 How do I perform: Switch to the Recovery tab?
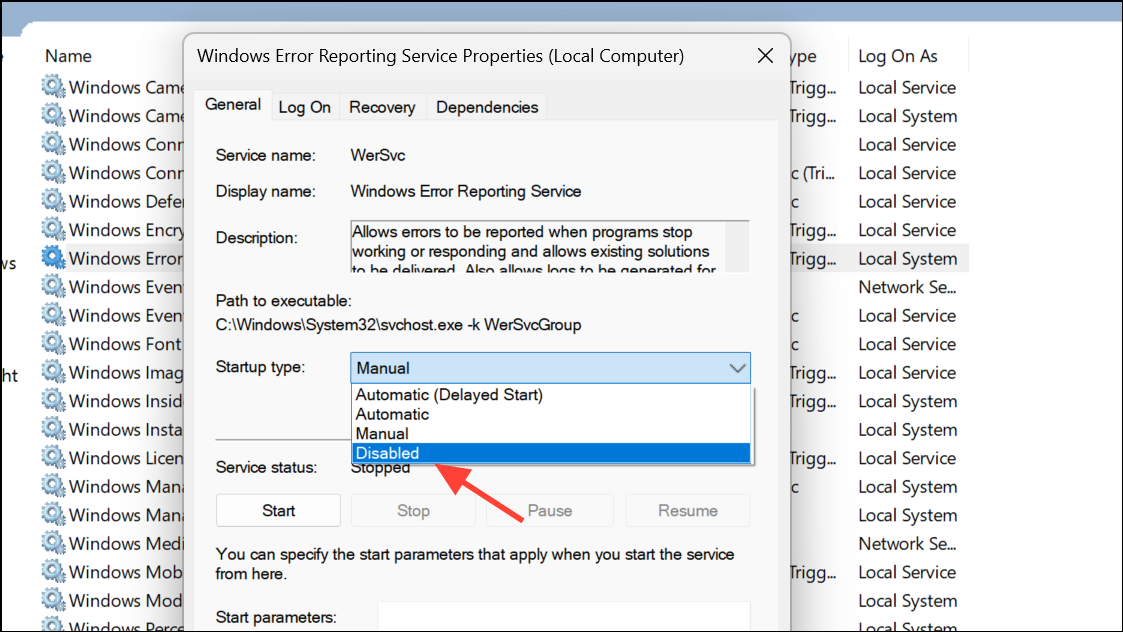382,106
